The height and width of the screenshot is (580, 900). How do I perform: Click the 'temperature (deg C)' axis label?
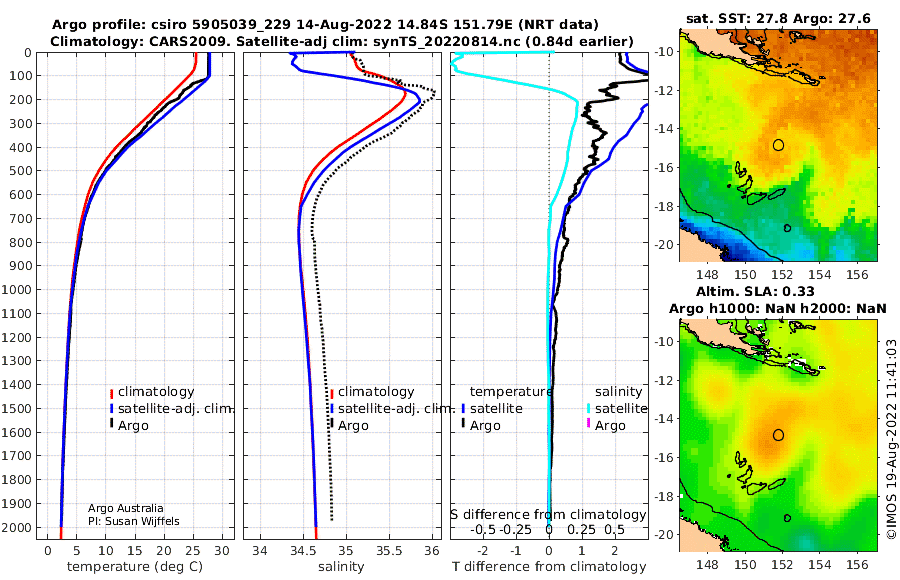pos(135,566)
